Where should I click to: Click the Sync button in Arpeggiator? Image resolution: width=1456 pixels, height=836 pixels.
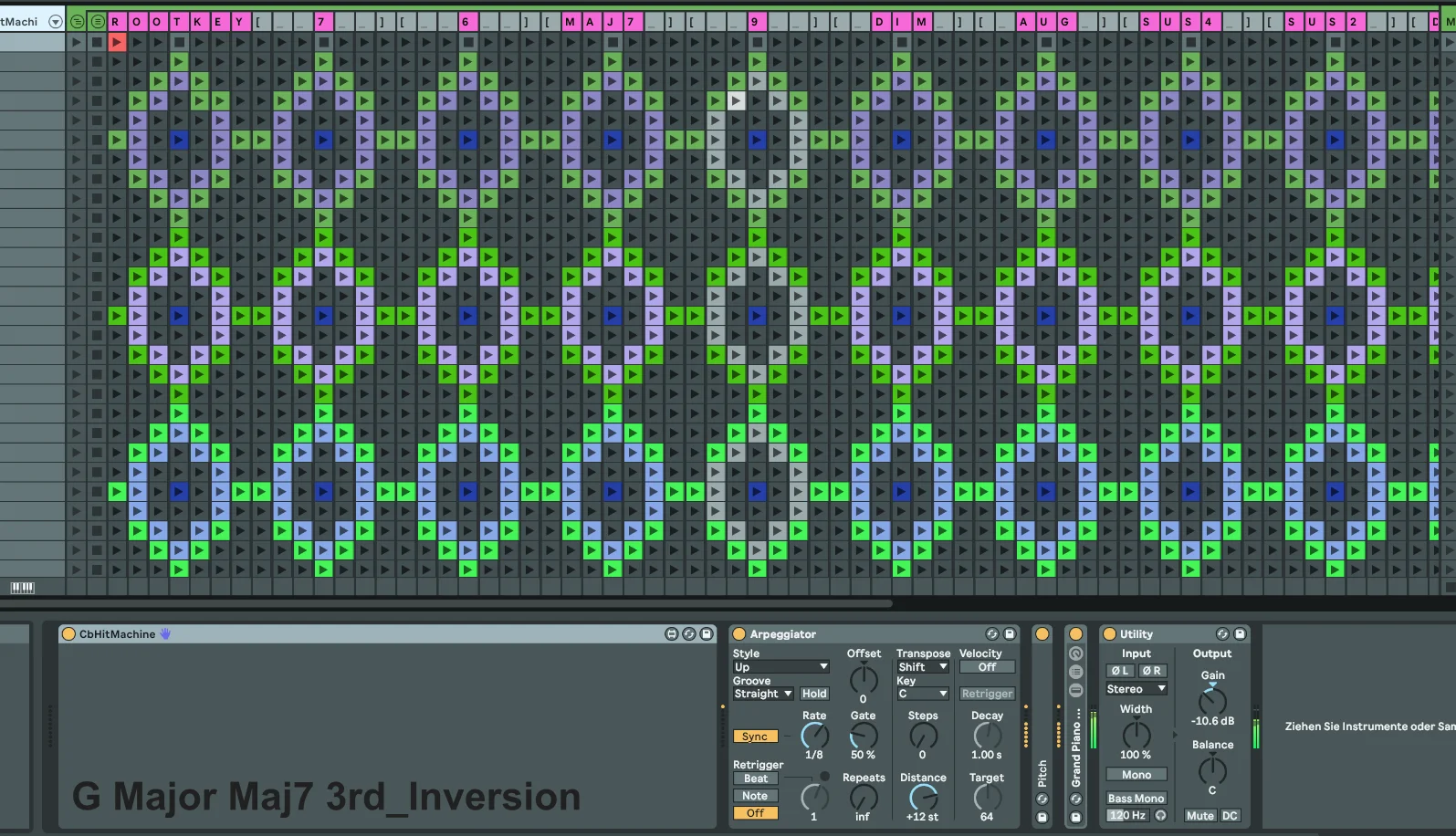pyautogui.click(x=755, y=737)
